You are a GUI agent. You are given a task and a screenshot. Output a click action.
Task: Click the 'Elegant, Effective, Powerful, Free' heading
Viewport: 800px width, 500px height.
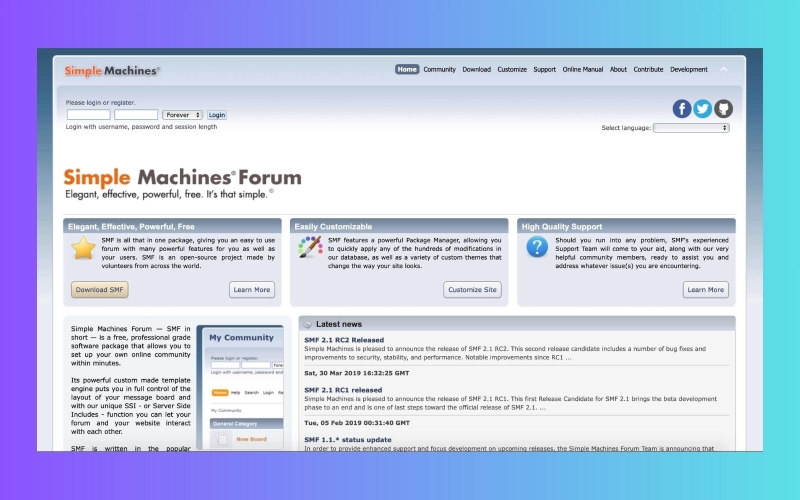coord(131,227)
